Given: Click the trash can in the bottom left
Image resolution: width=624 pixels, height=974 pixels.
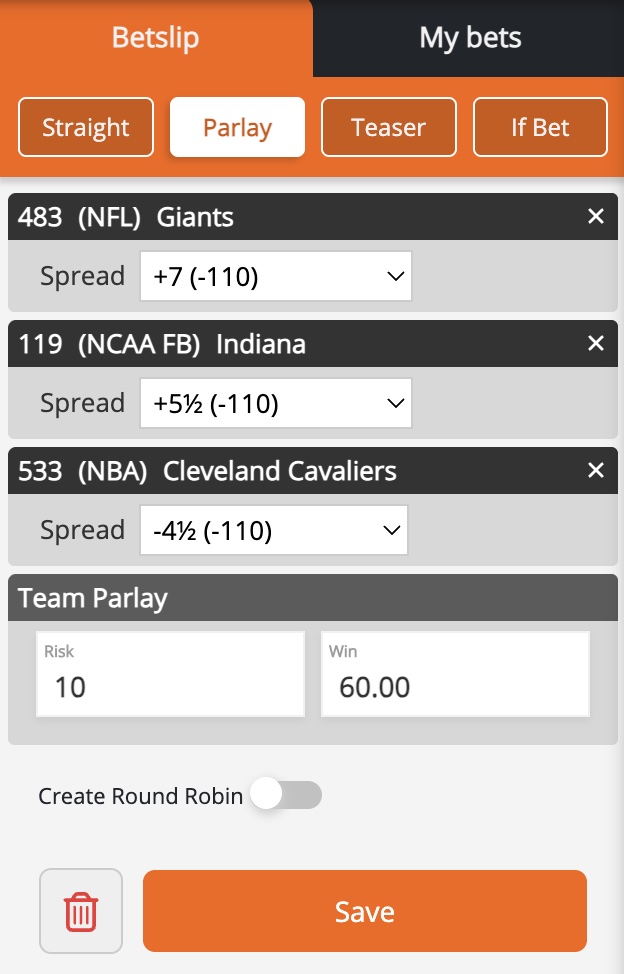Looking at the screenshot, I should click(80, 910).
